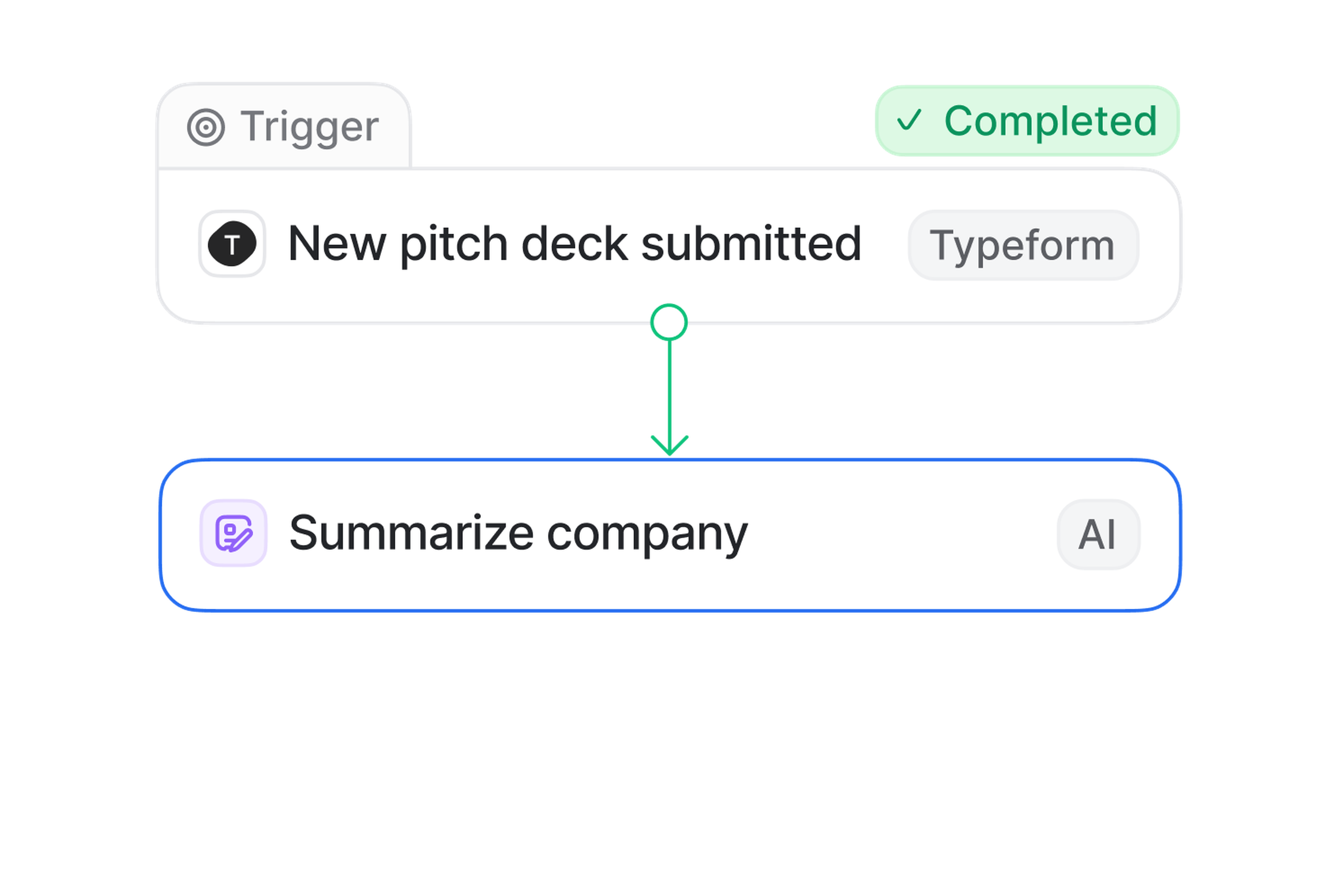Click the green arrowhead above Summarize company
The width and height of the screenshot is (1325, 896).
pyautogui.click(x=670, y=445)
